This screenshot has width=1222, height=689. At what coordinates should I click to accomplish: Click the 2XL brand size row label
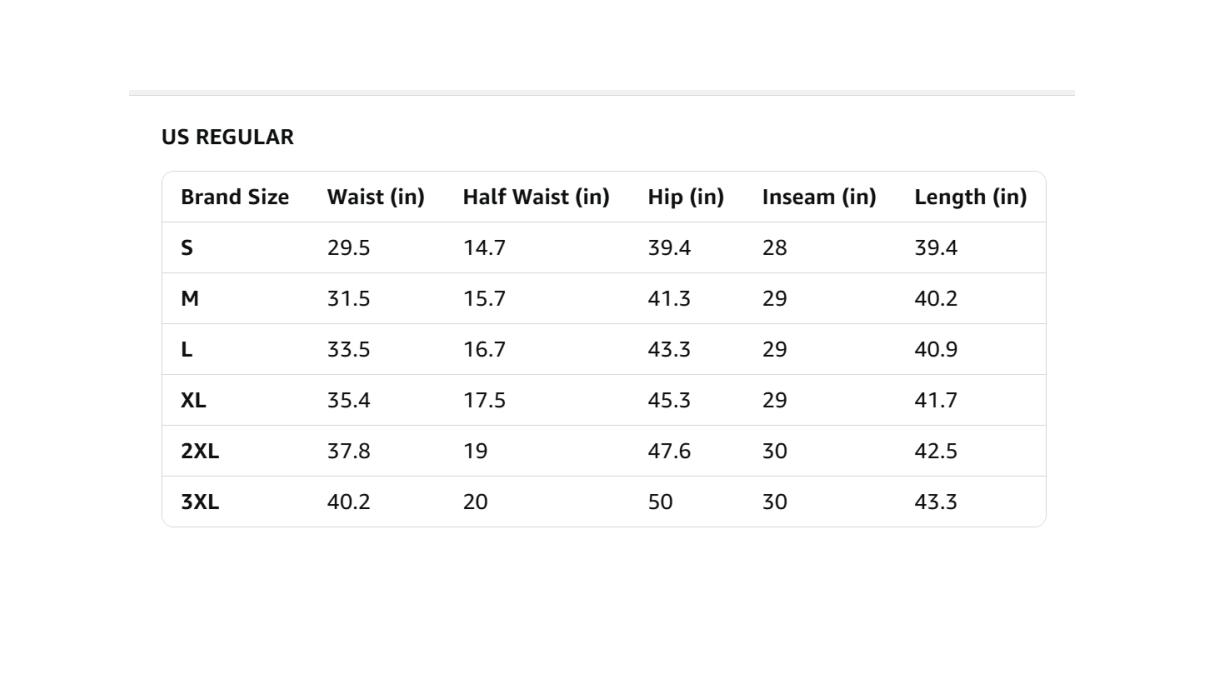tap(199, 451)
